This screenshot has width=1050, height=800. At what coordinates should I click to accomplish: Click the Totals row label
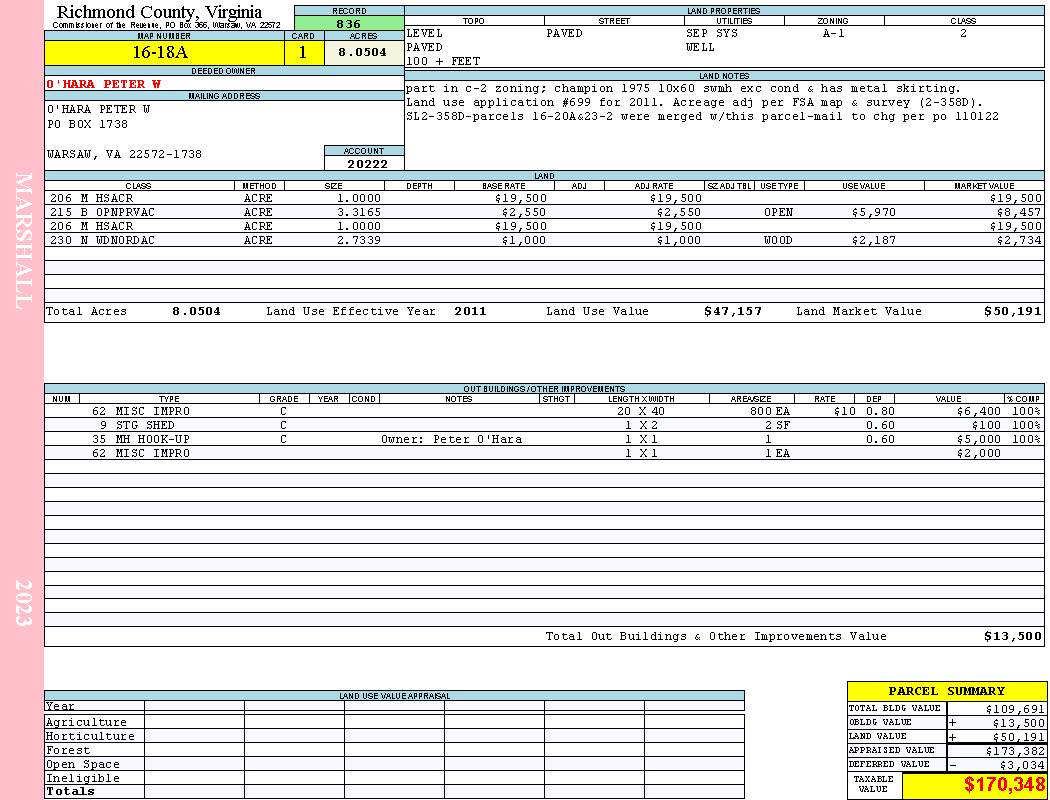click(70, 791)
